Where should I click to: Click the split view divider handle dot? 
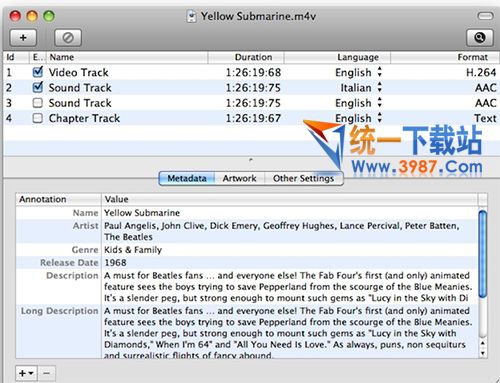[251, 160]
